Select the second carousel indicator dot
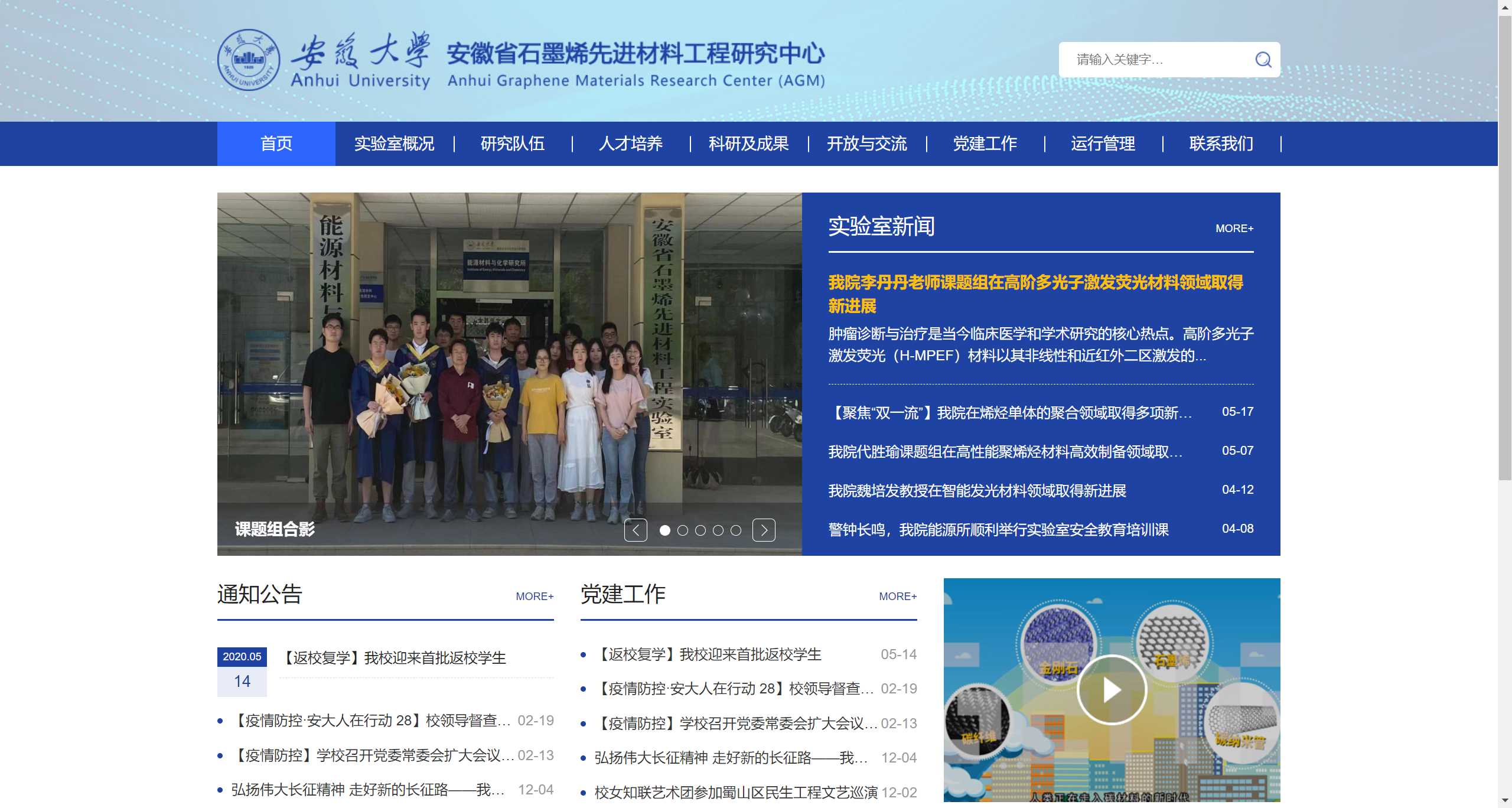Screen dimensions: 1512x808 coord(683,530)
